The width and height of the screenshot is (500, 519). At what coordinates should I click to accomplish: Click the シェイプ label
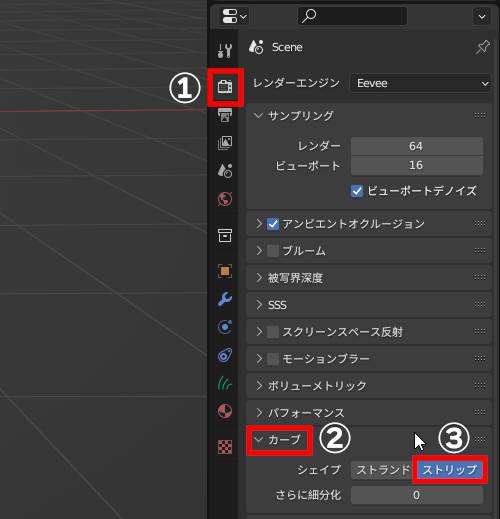[x=319, y=470]
